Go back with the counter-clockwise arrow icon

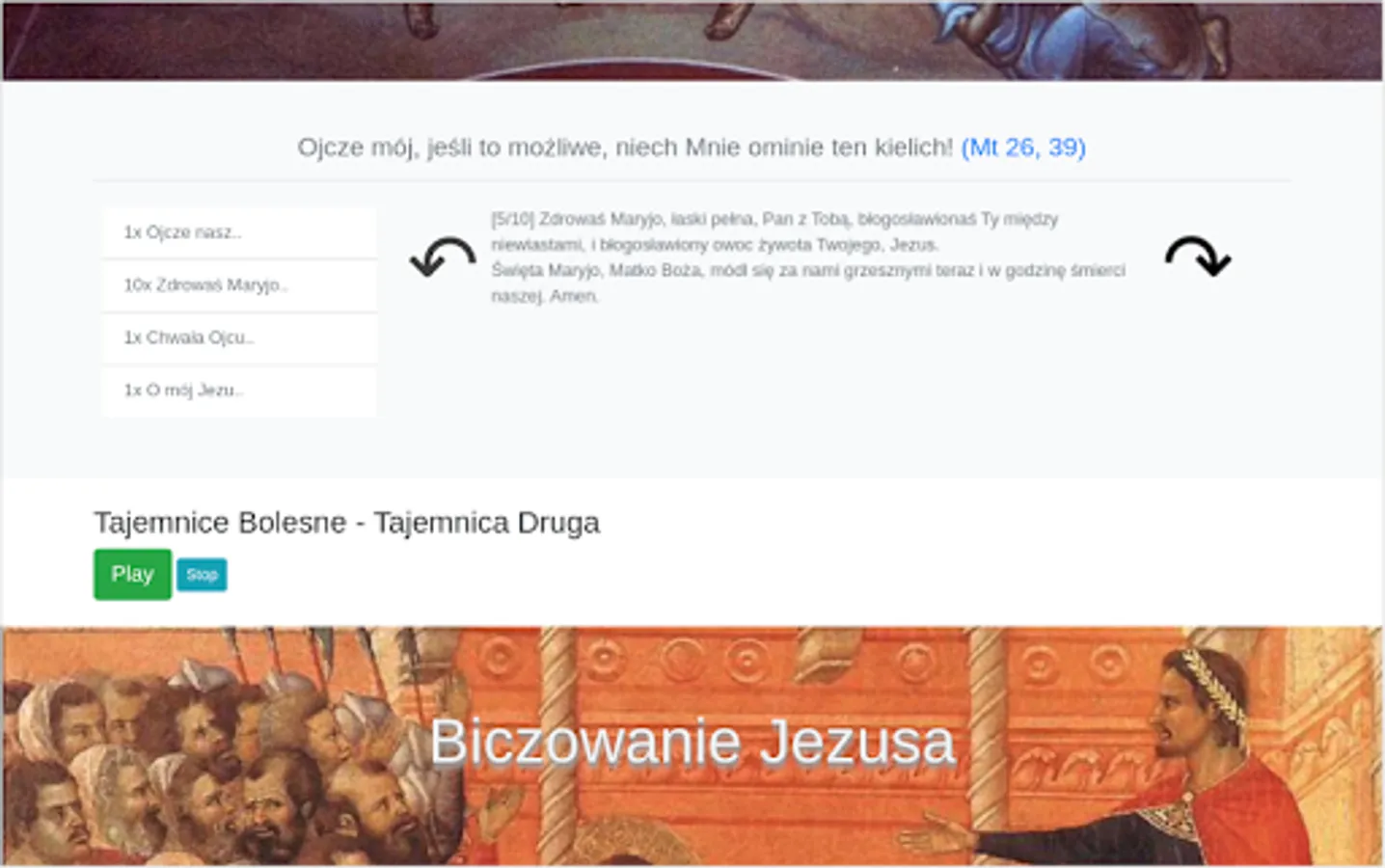(x=443, y=258)
